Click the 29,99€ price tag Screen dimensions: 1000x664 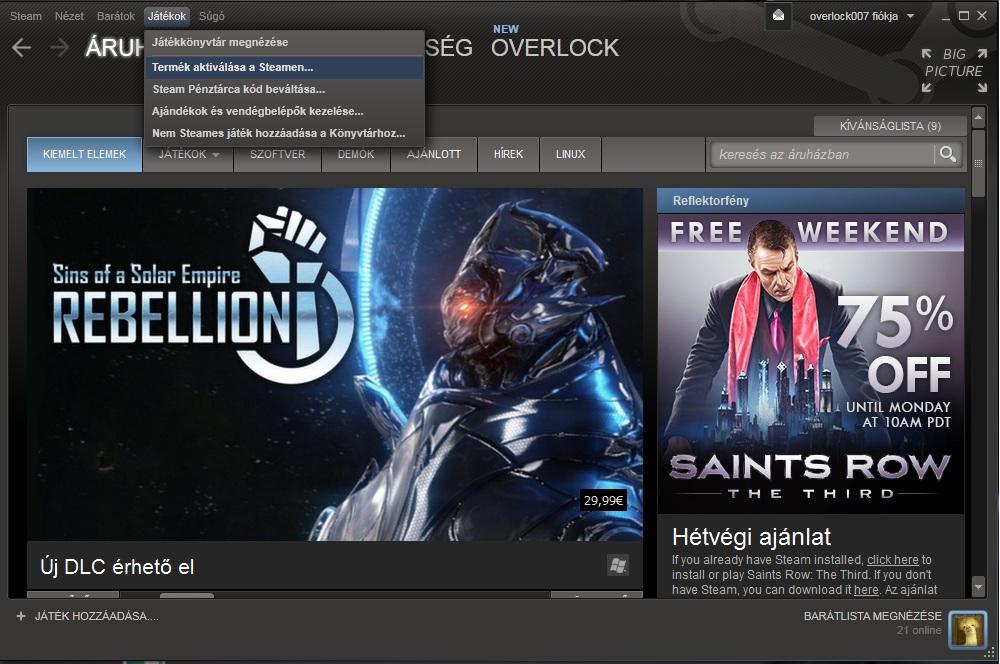coord(603,501)
